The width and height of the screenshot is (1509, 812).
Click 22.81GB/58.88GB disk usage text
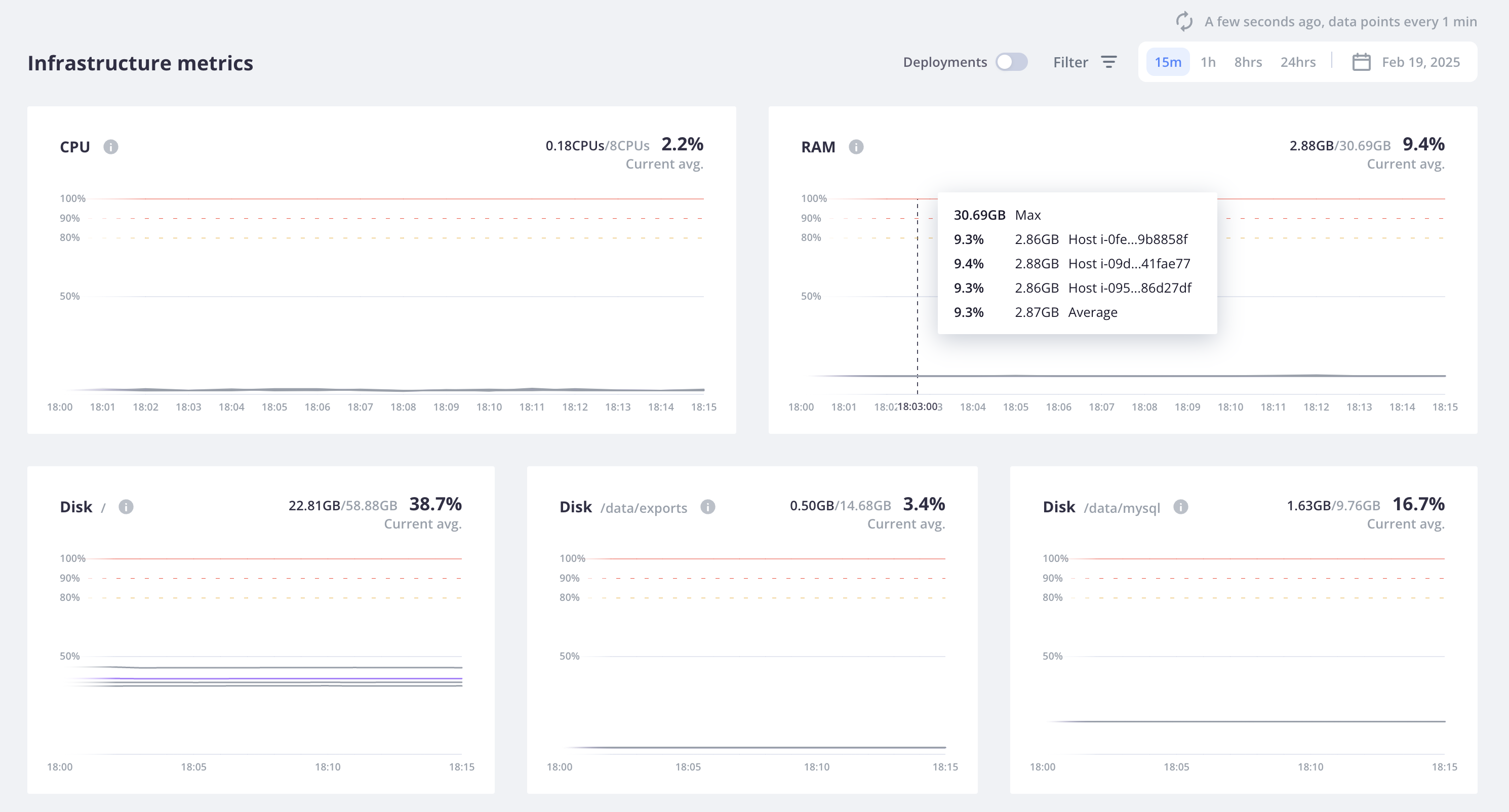pyautogui.click(x=343, y=506)
